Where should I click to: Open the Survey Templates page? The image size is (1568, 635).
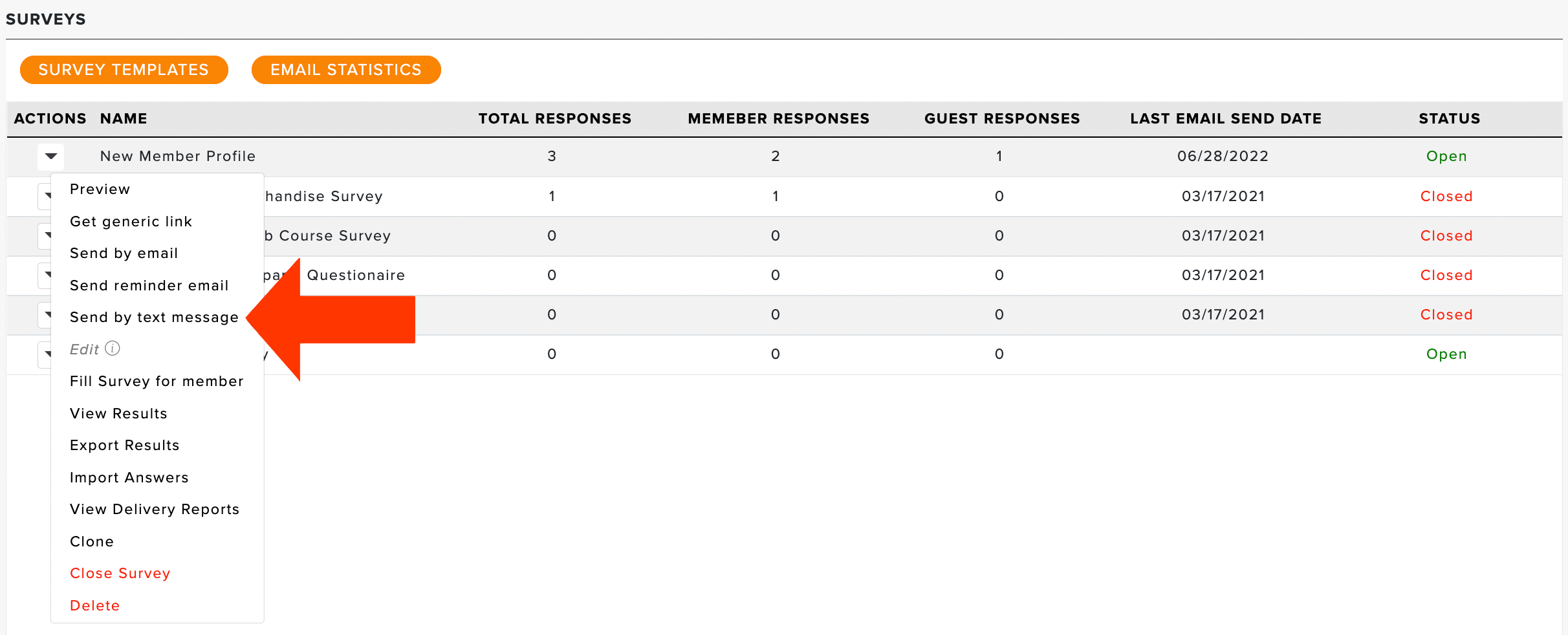[124, 70]
